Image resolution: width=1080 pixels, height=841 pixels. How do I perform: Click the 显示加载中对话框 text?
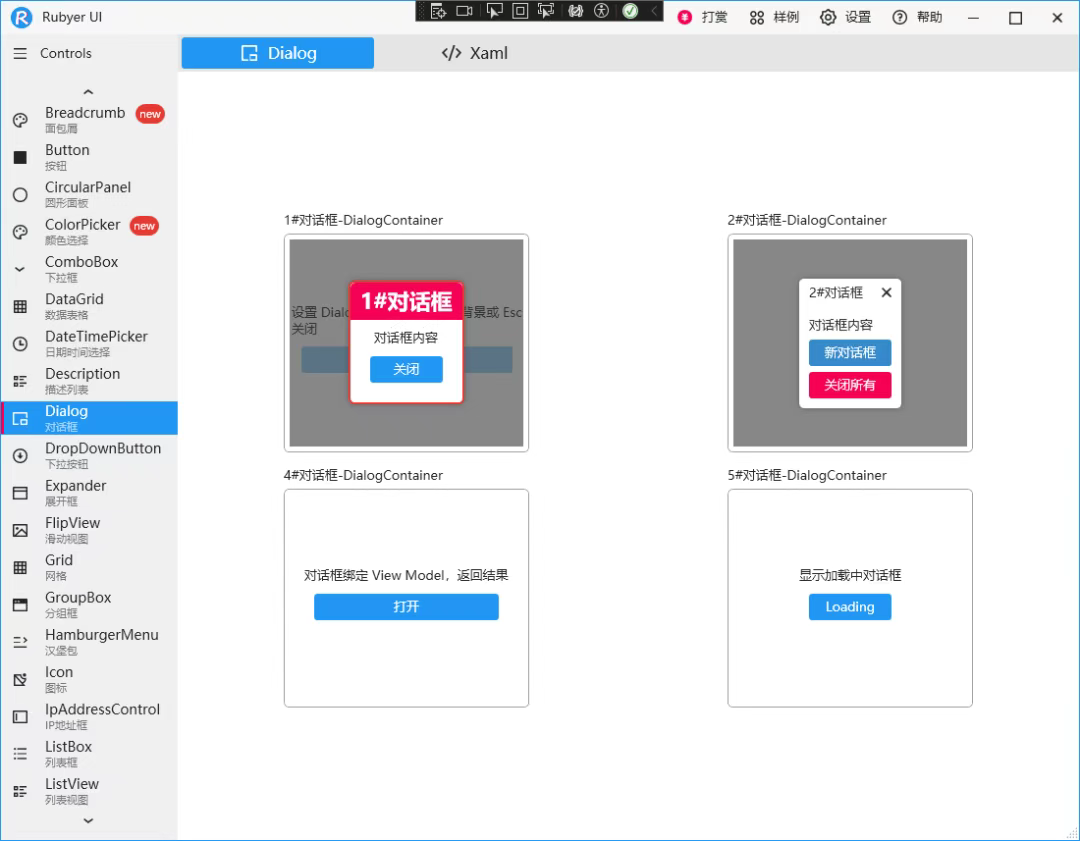tap(850, 575)
